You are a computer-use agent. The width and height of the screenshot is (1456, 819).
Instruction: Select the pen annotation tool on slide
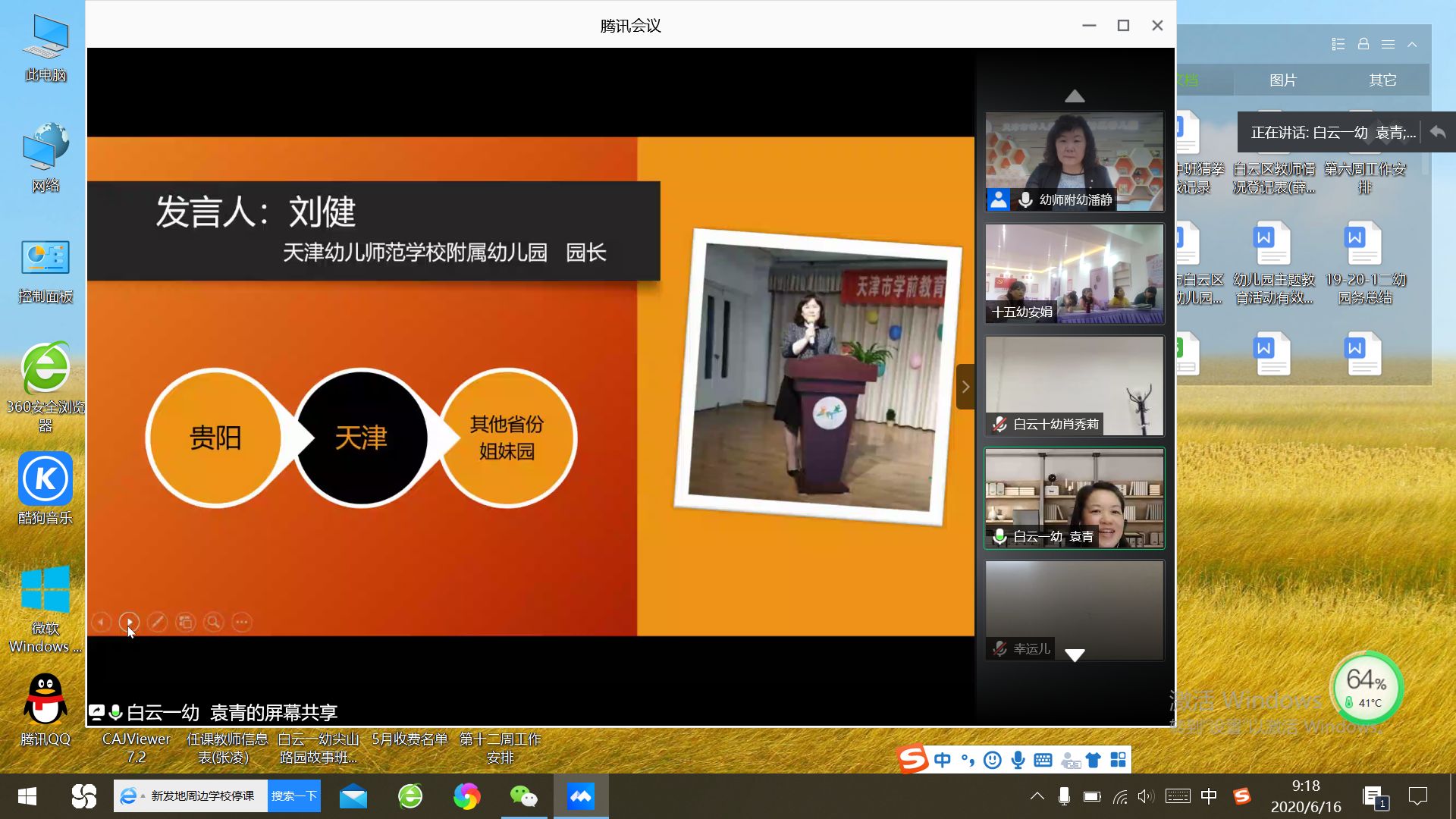click(x=157, y=623)
